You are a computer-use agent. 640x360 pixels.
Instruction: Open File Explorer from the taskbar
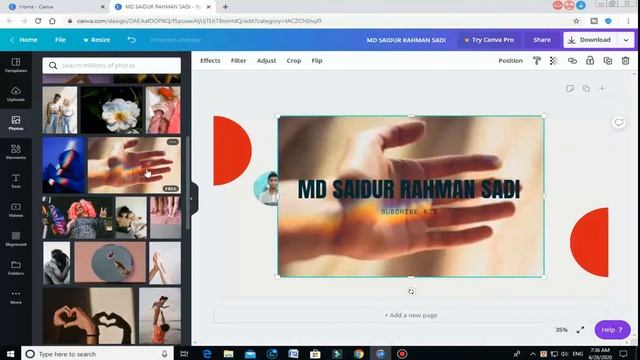click(229, 353)
